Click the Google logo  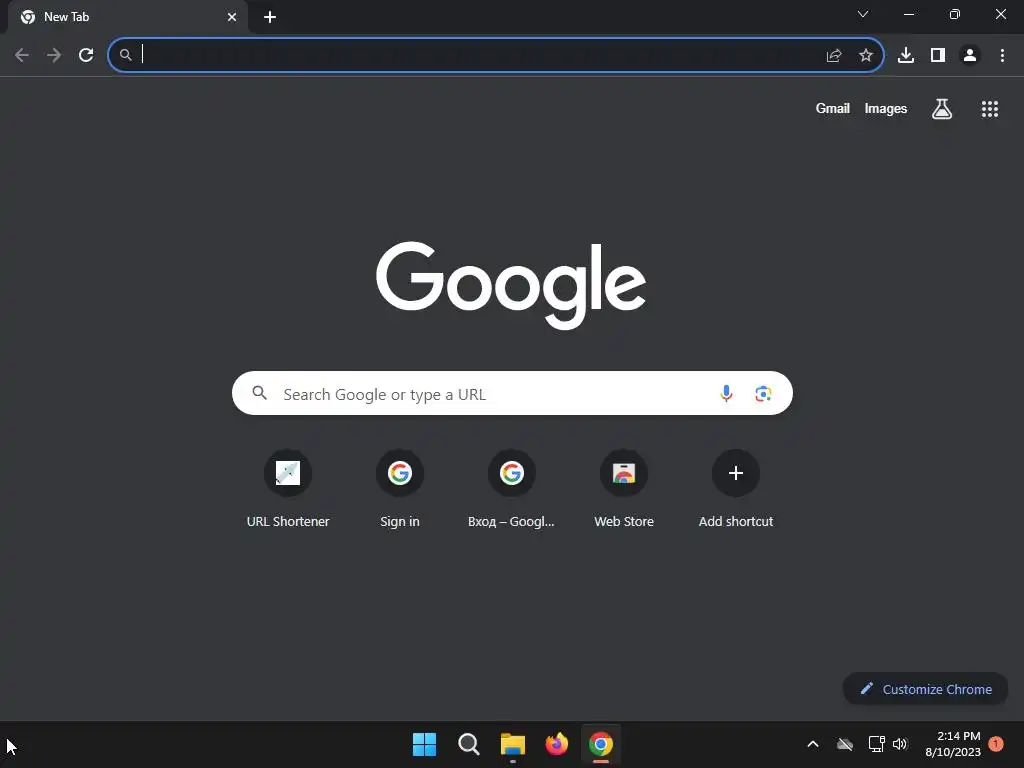coord(511,285)
